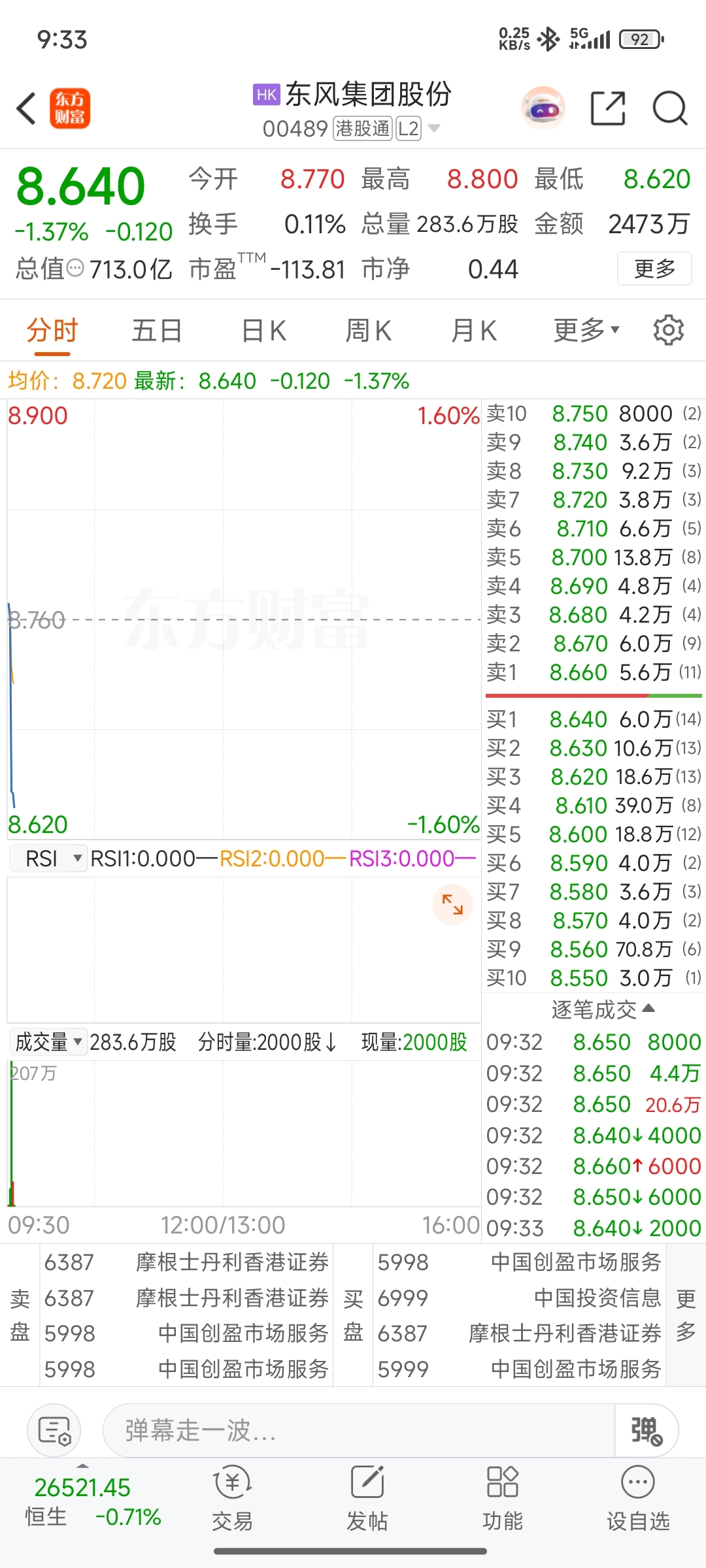Tap the volume chart area
This screenshot has width=706, height=1568.
coord(244,1134)
